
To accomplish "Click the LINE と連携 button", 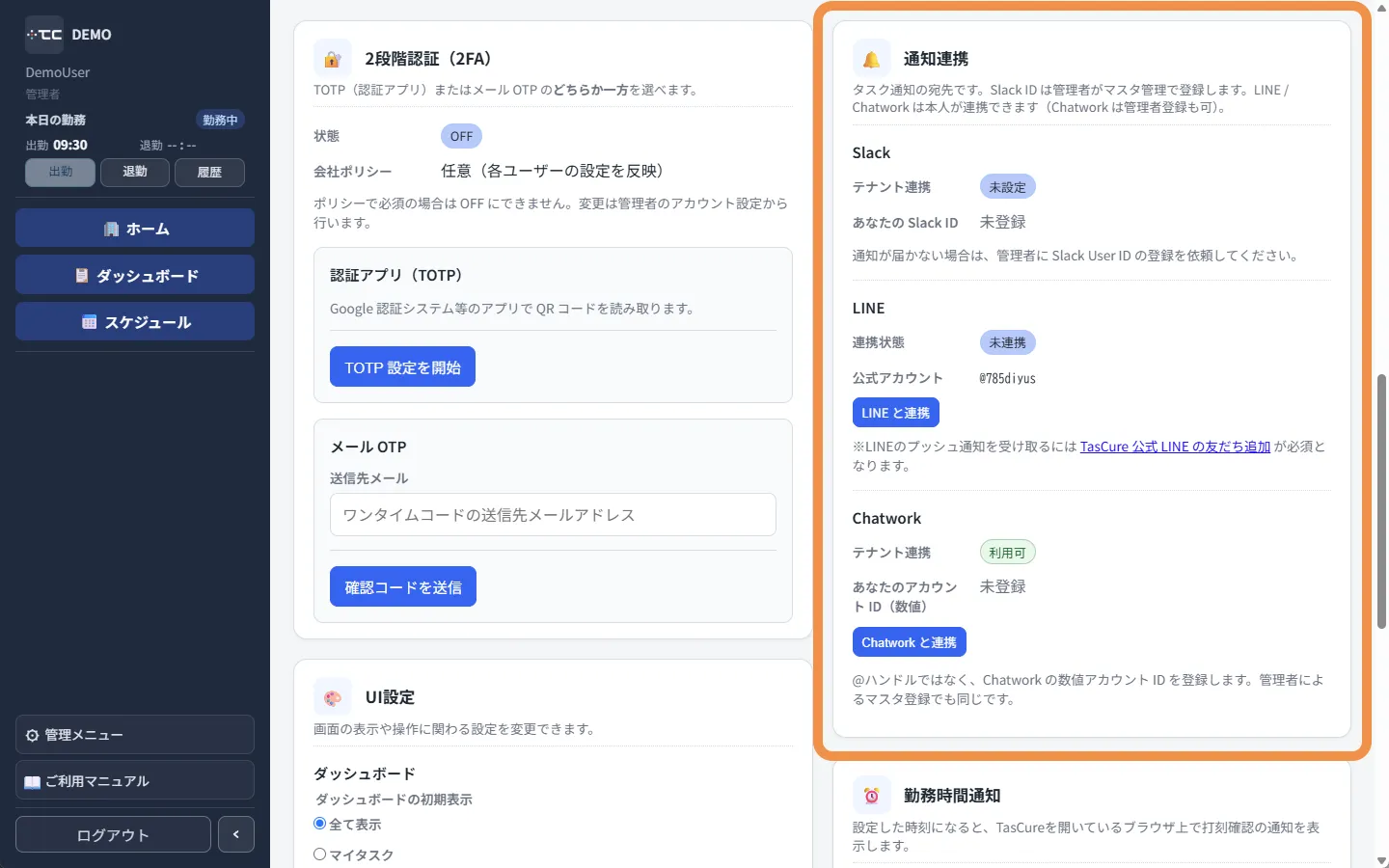I will tap(895, 413).
